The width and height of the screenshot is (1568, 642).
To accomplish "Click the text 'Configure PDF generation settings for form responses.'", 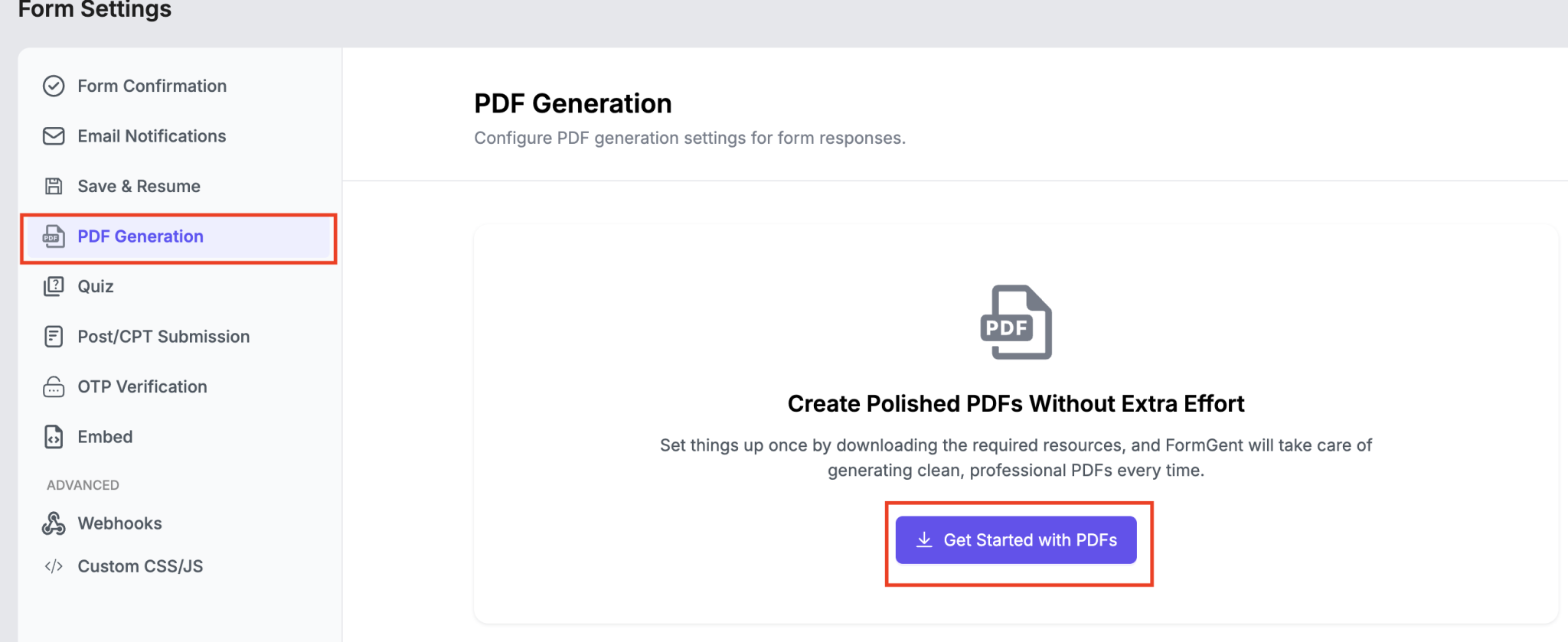I will click(690, 138).
